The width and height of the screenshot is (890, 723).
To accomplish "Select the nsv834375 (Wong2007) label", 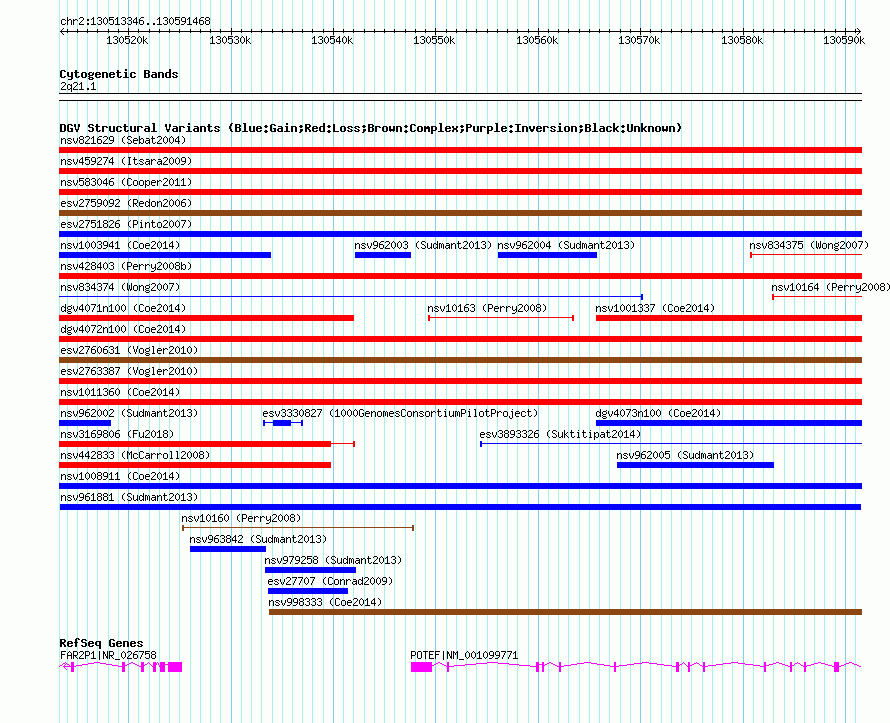I will click(809, 245).
